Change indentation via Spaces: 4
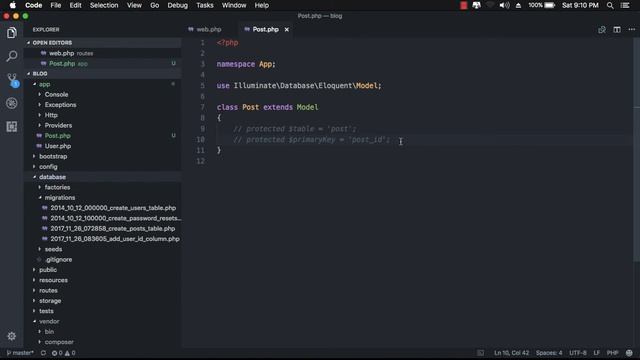The image size is (640, 360). [x=549, y=353]
